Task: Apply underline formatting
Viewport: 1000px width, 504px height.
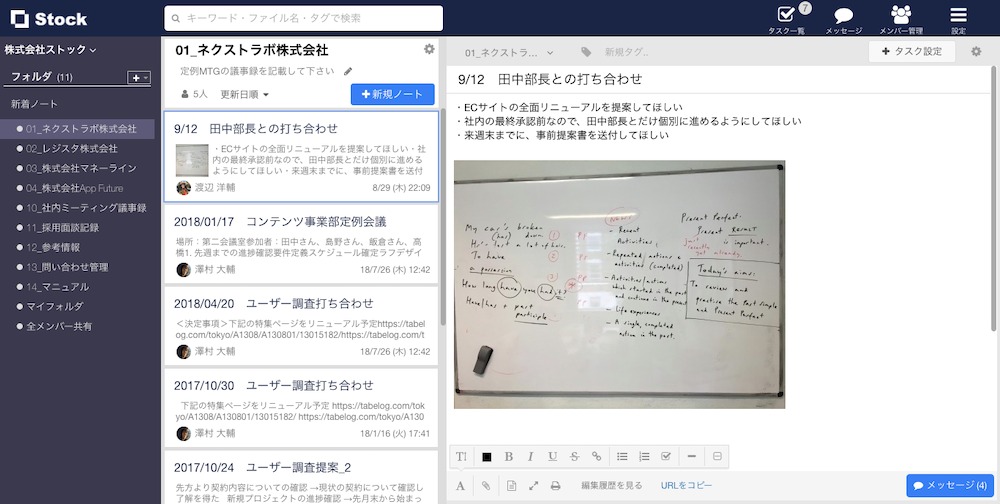Action: pyautogui.click(x=552, y=456)
